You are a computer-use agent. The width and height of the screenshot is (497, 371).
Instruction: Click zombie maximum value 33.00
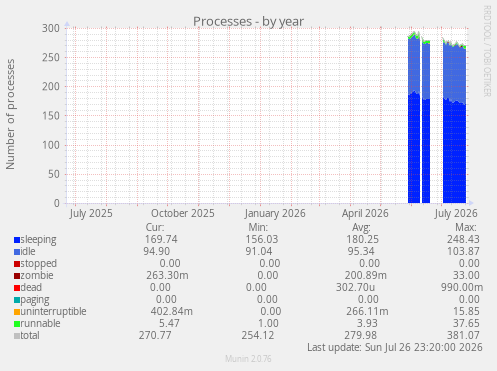point(466,275)
